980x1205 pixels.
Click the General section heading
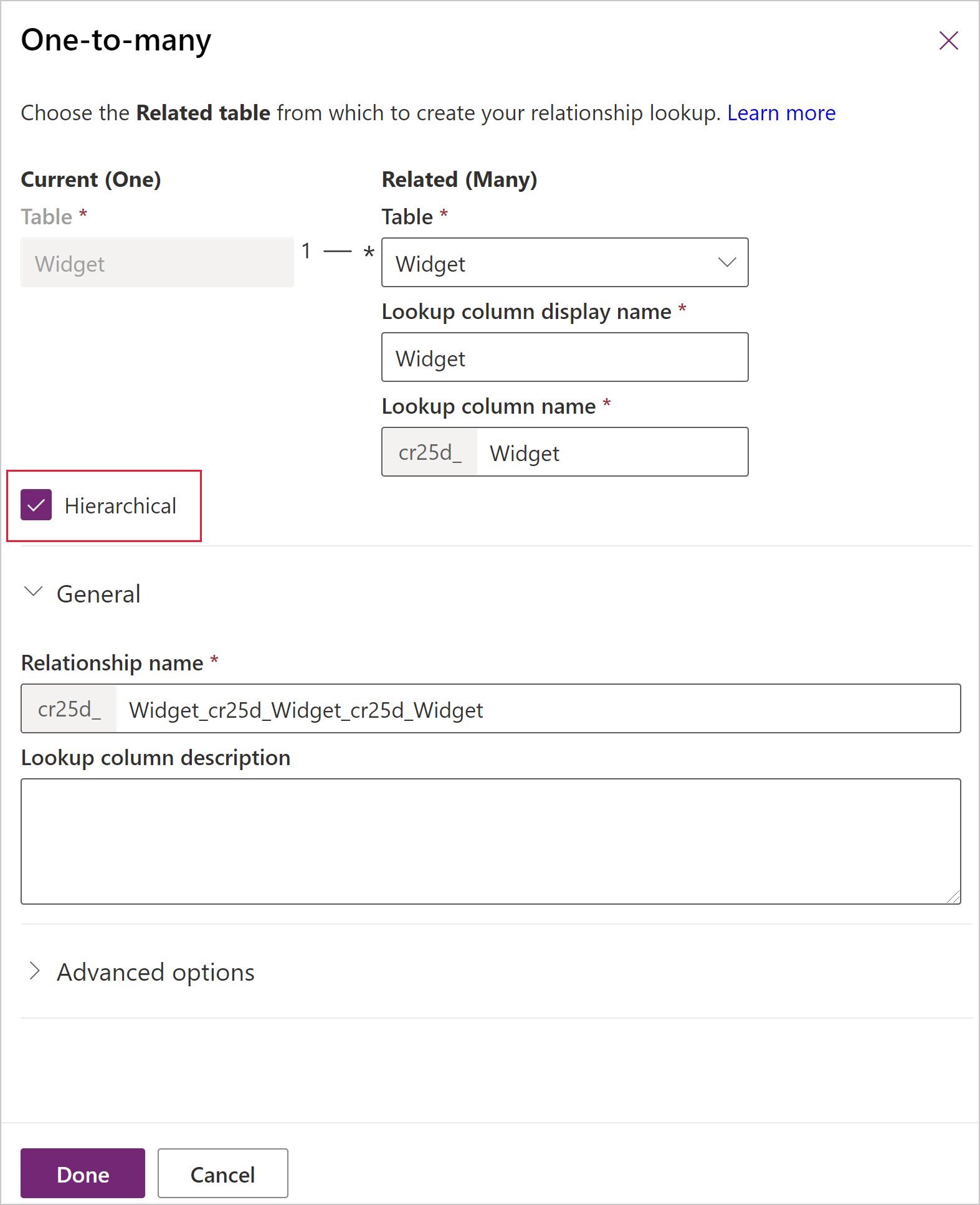98,594
